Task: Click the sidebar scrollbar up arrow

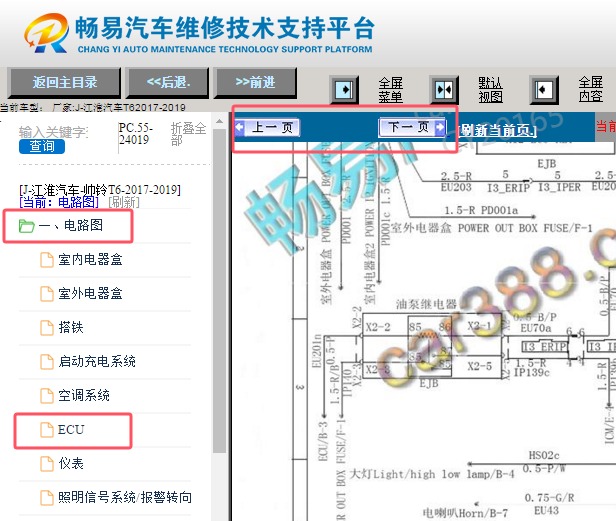Action: pyautogui.click(x=220, y=121)
